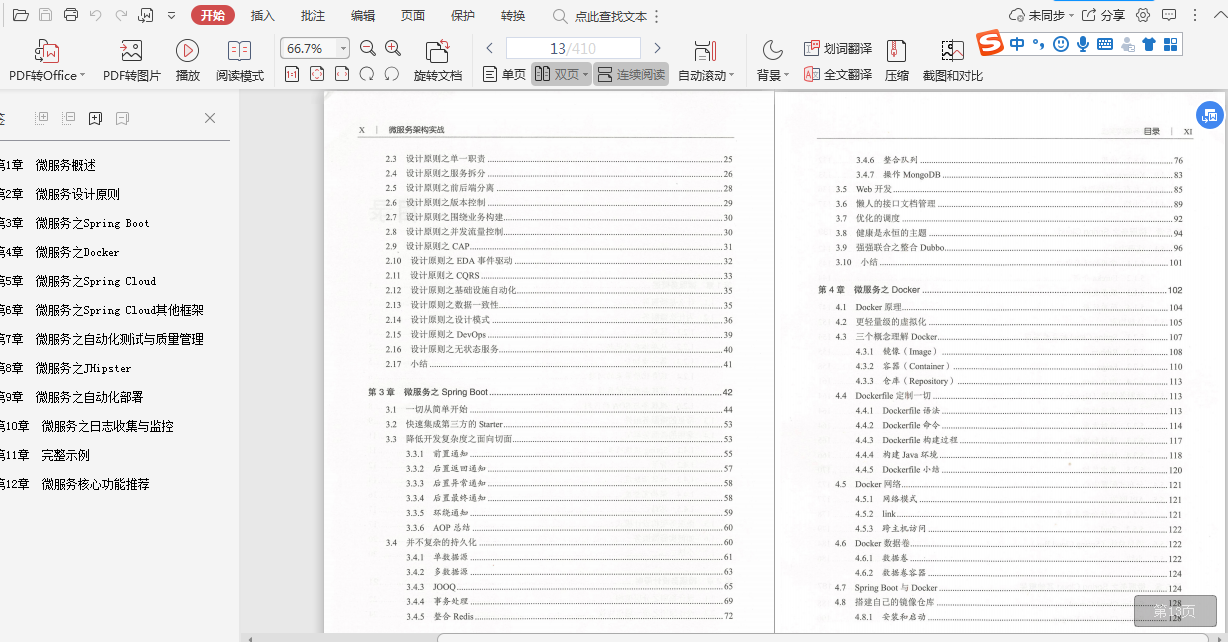Open the Sogou skin shirt icon
1228x642 pixels.
click(1149, 44)
